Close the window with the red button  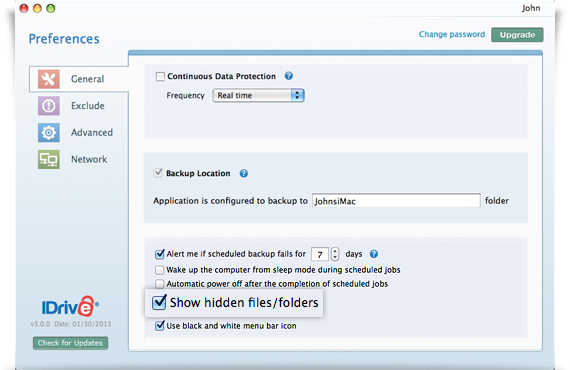pyautogui.click(x=24, y=8)
